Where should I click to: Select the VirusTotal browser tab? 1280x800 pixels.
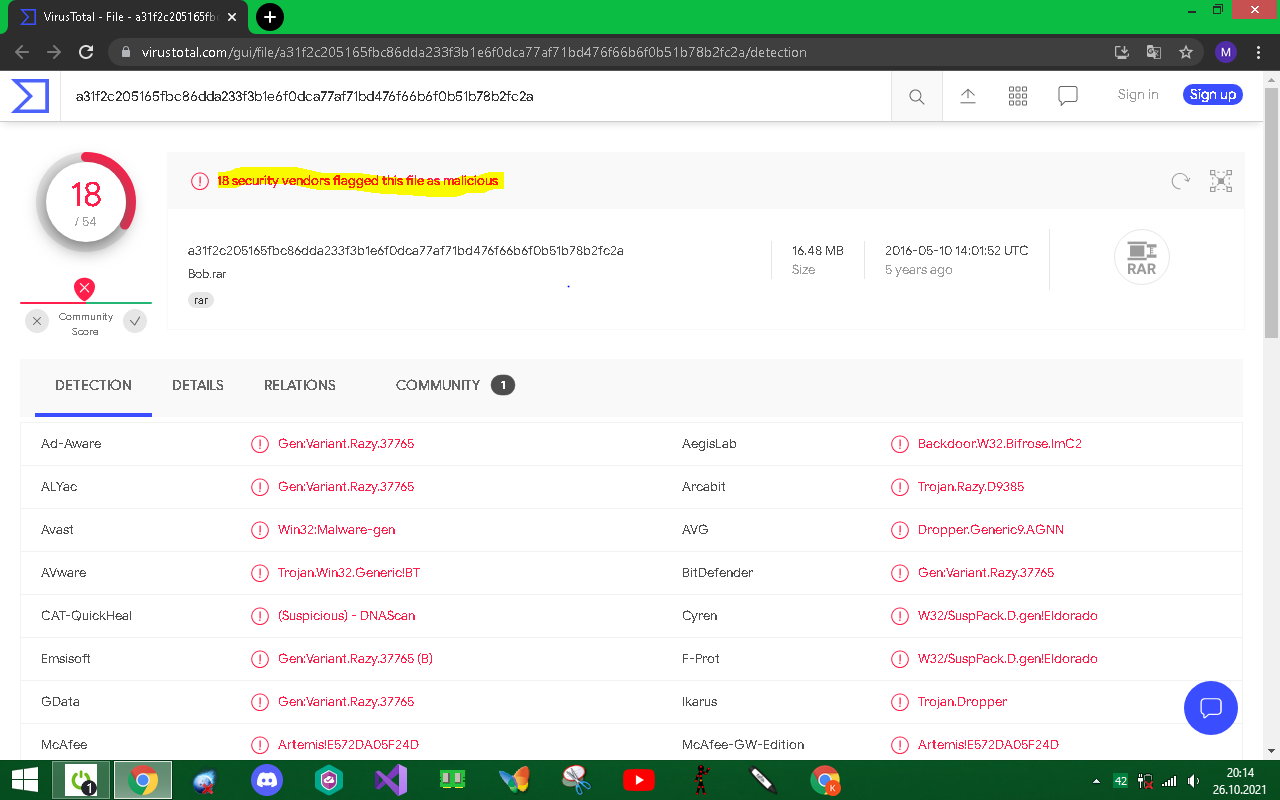(126, 17)
